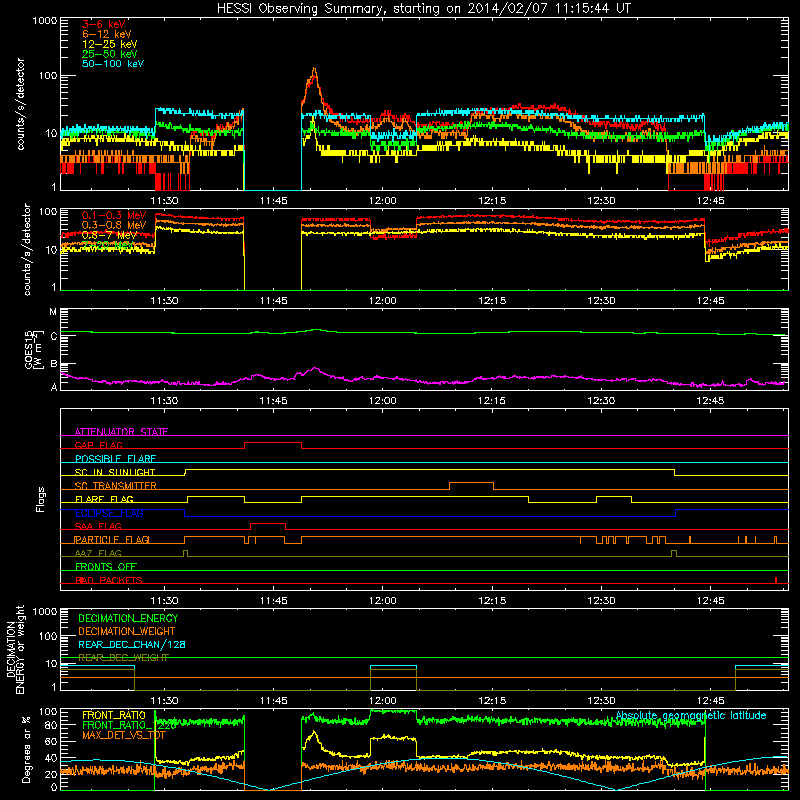
Task: Select the orange 6-12 keV legend label
Action: 107,34
